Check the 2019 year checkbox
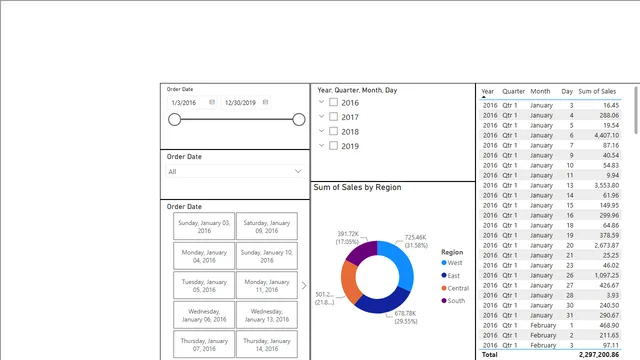 pos(333,146)
